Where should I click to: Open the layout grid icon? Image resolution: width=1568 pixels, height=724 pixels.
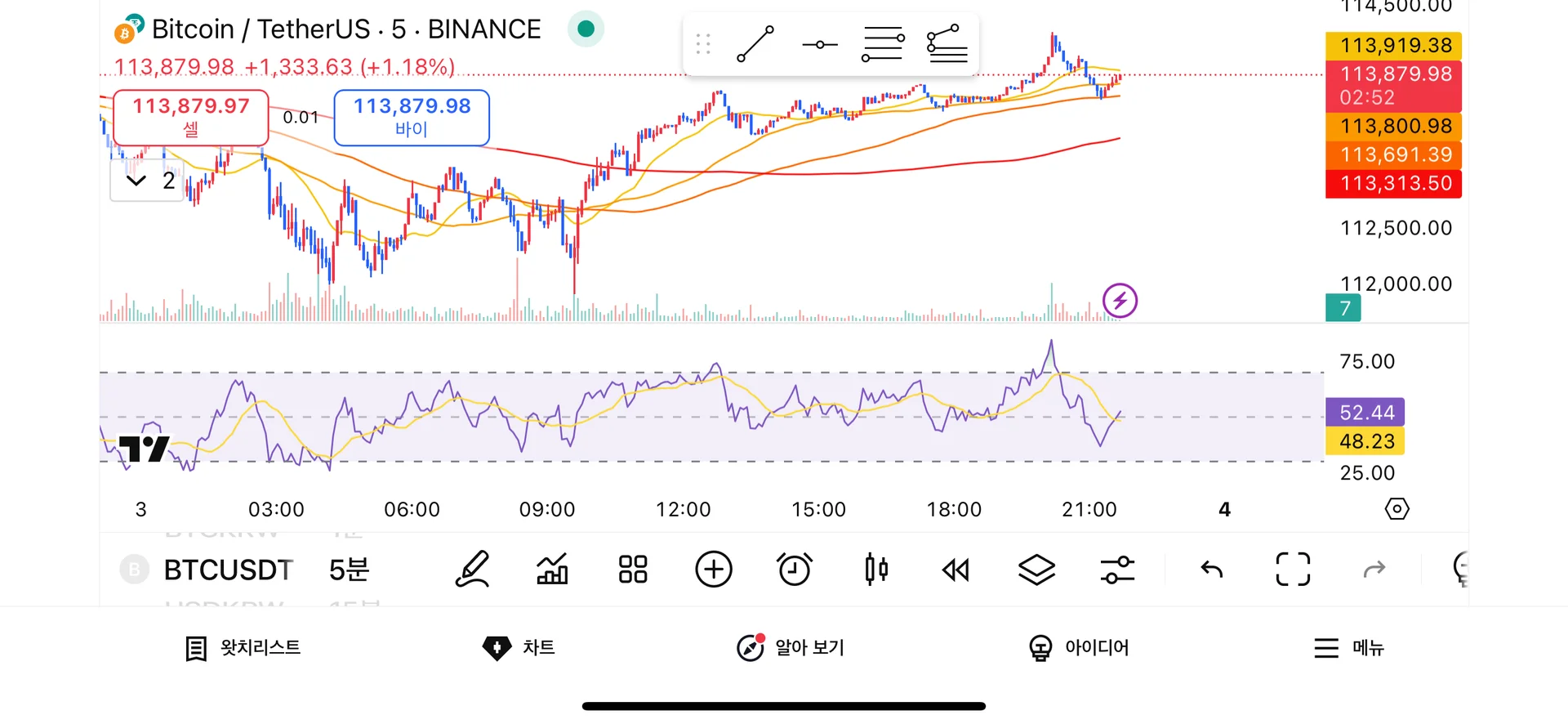pos(633,570)
